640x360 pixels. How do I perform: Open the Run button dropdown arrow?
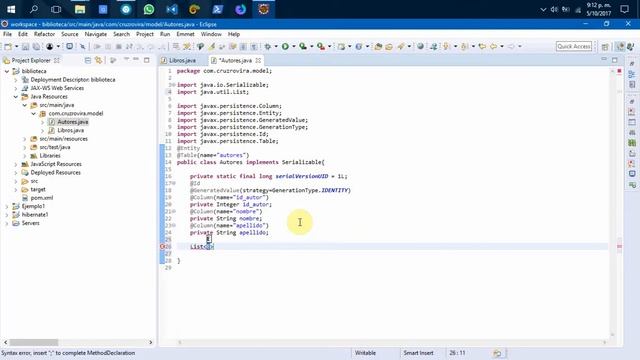[293, 47]
